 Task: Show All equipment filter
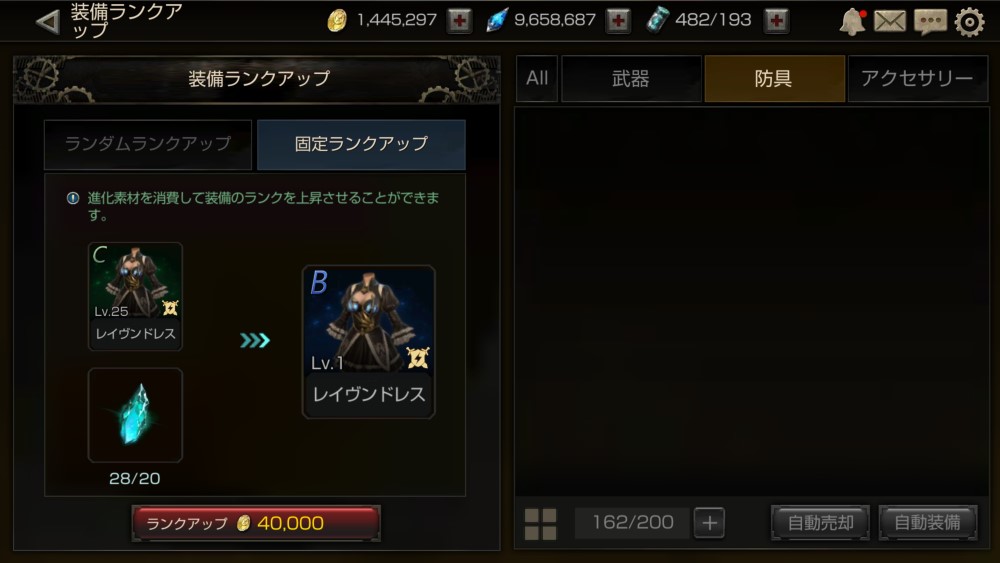537,78
